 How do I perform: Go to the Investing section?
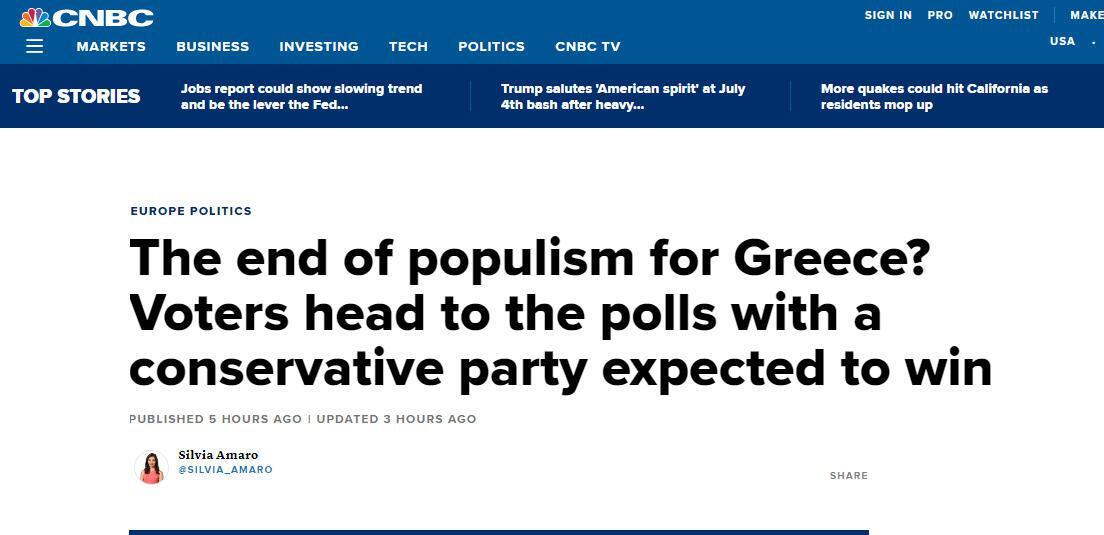[318, 46]
